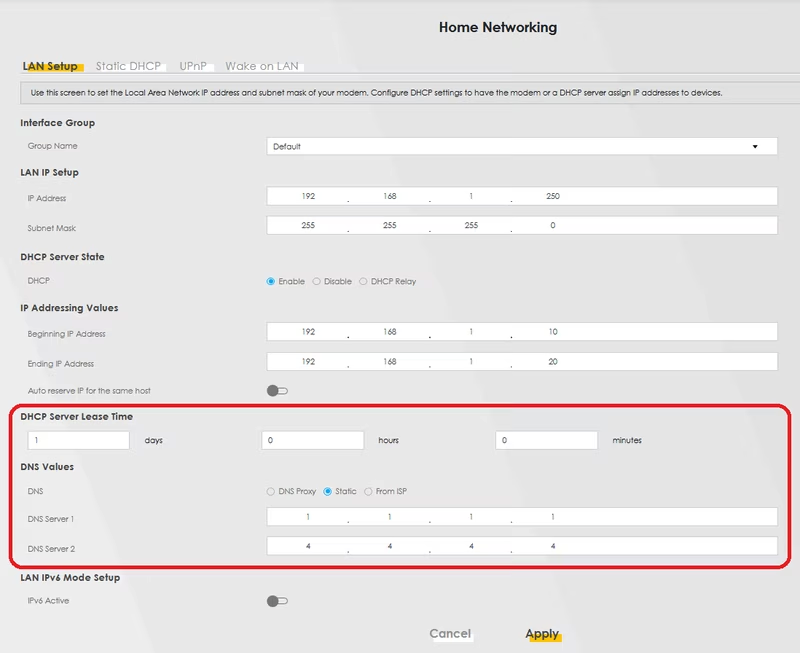
Task: Click the Apply button
Action: coord(542,634)
